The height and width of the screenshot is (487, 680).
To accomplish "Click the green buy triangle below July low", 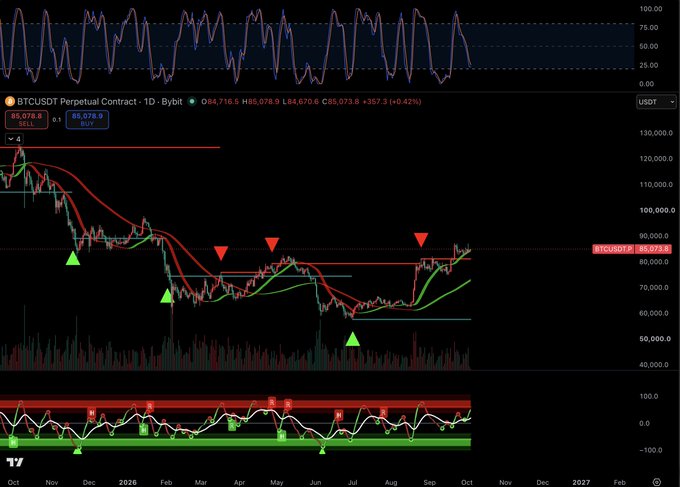I will coord(353,339).
